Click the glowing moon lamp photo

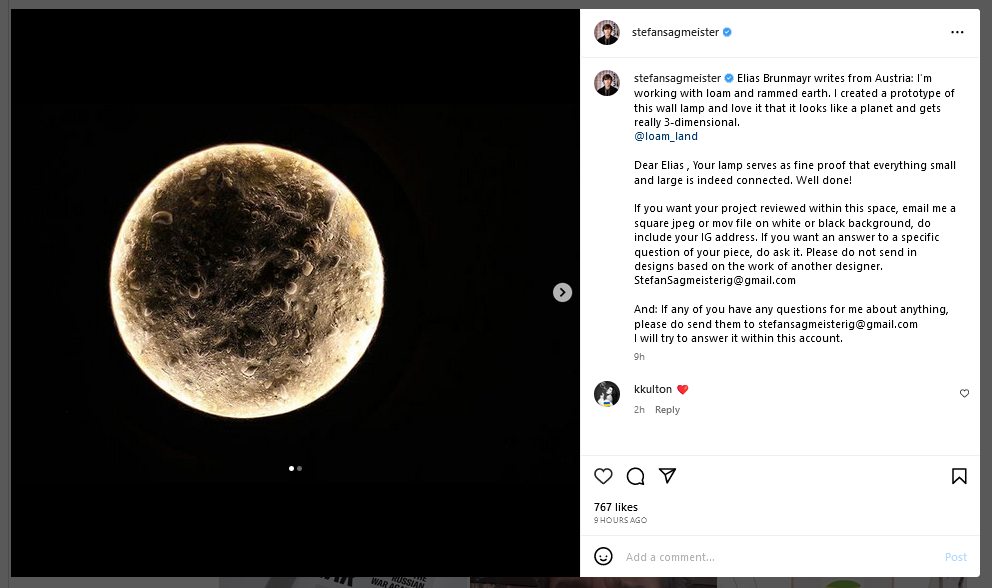pyautogui.click(x=247, y=280)
